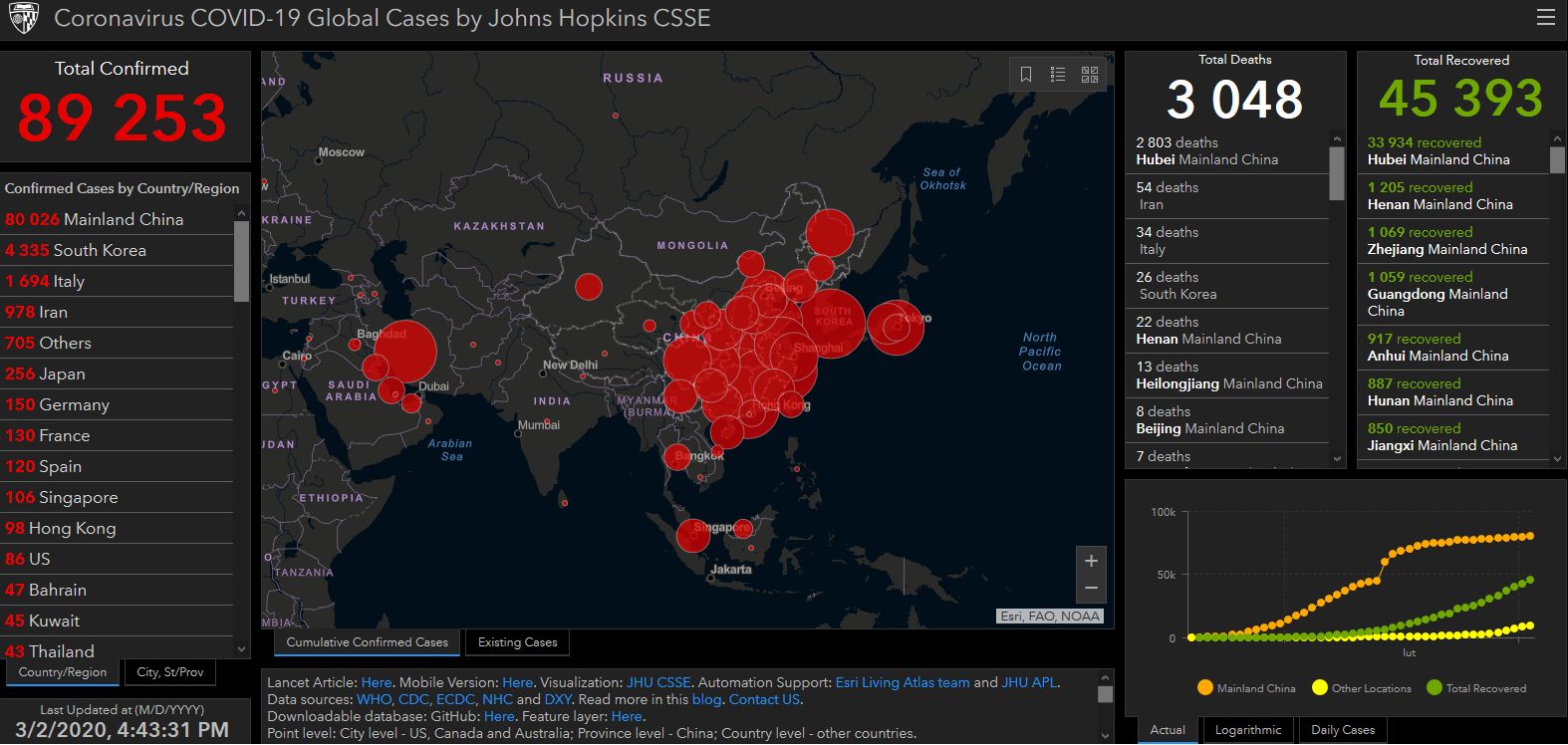Screen dimensions: 1568x745
Task: Switch chart to Logarithmic tab
Action: click(x=1248, y=730)
